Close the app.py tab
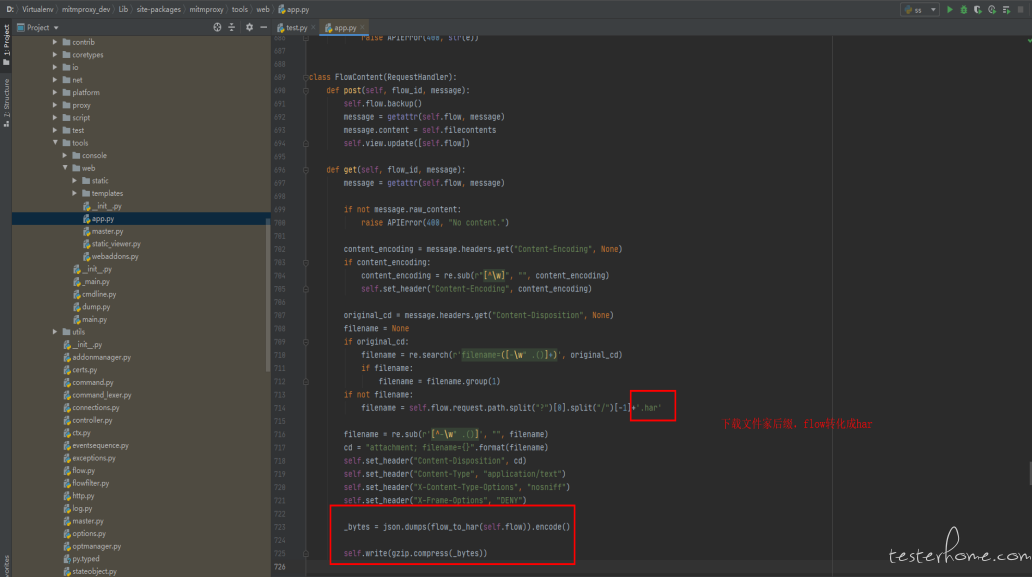 362,28
